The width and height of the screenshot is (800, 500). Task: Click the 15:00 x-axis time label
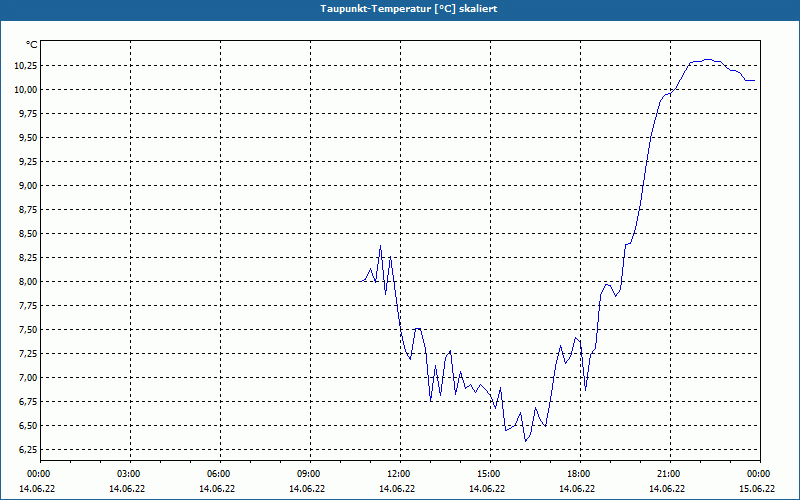pyautogui.click(x=489, y=474)
